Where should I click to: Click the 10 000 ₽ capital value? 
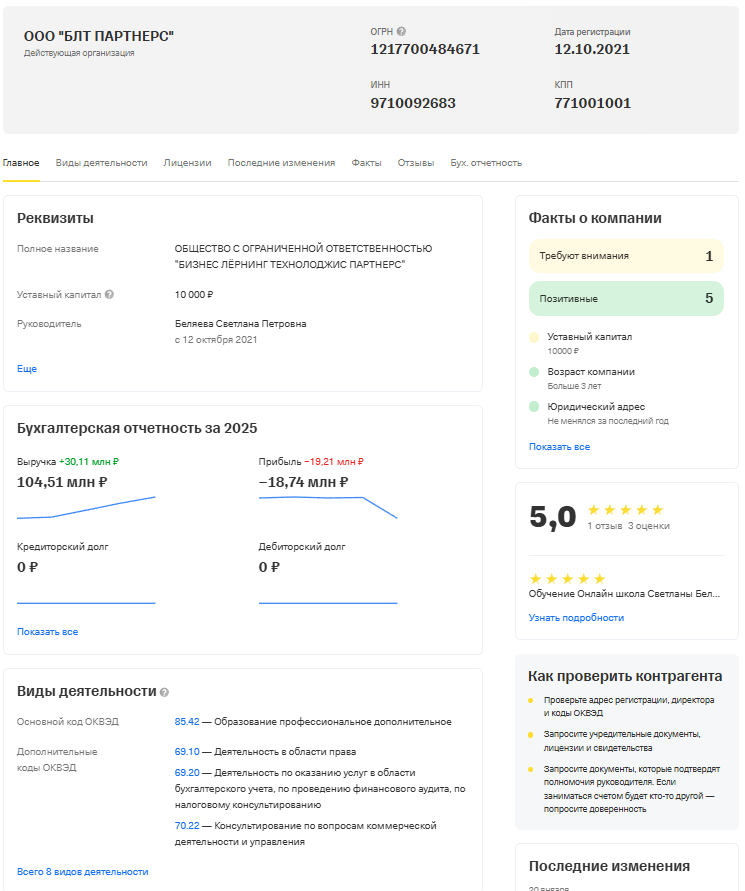(194, 295)
